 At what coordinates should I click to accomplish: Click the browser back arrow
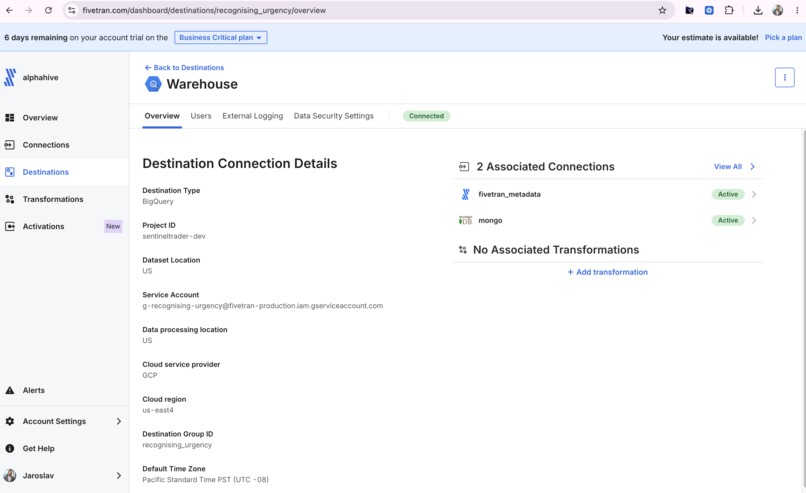pyautogui.click(x=9, y=10)
